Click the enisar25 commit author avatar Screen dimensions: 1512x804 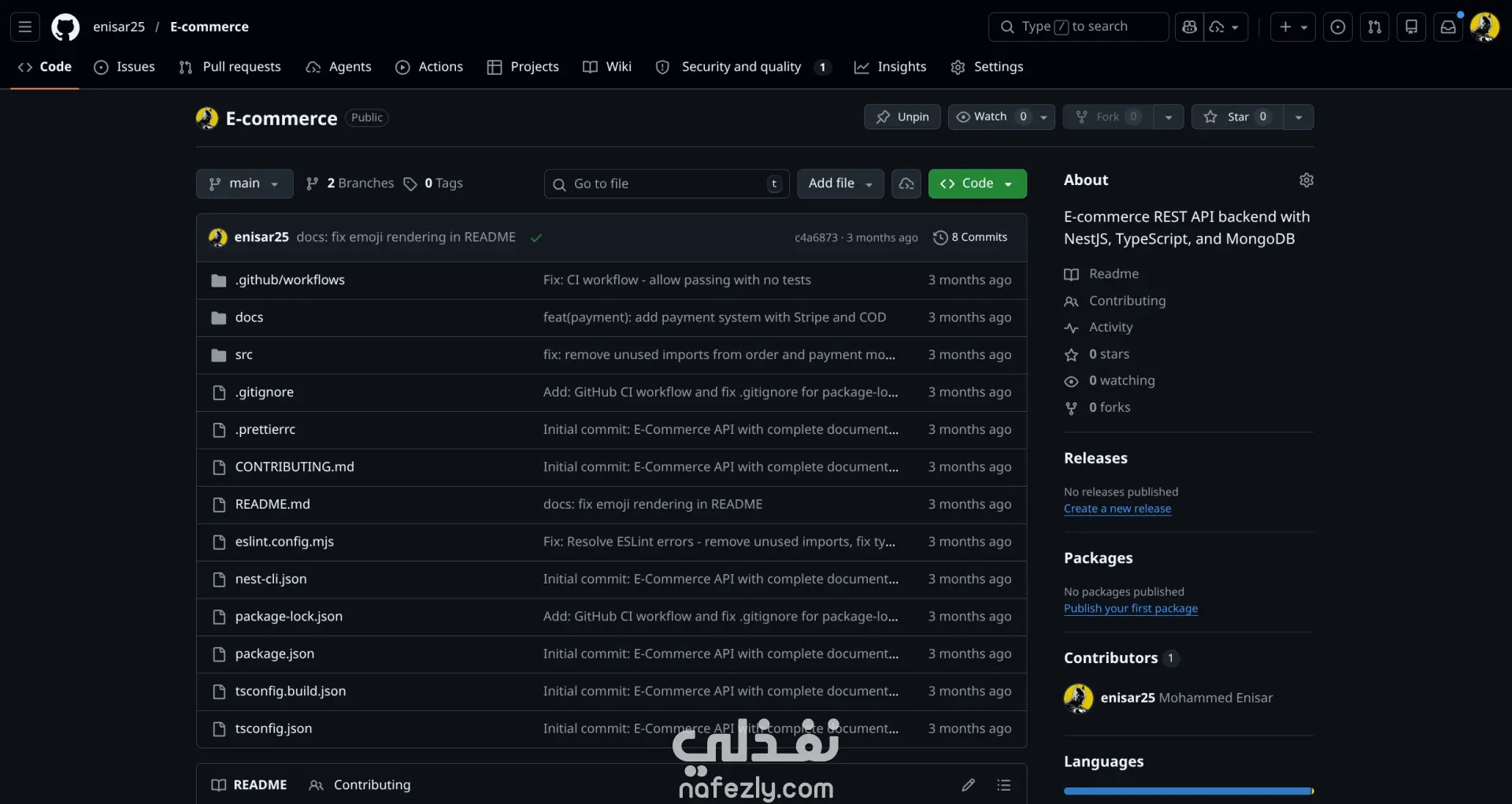pyautogui.click(x=218, y=237)
